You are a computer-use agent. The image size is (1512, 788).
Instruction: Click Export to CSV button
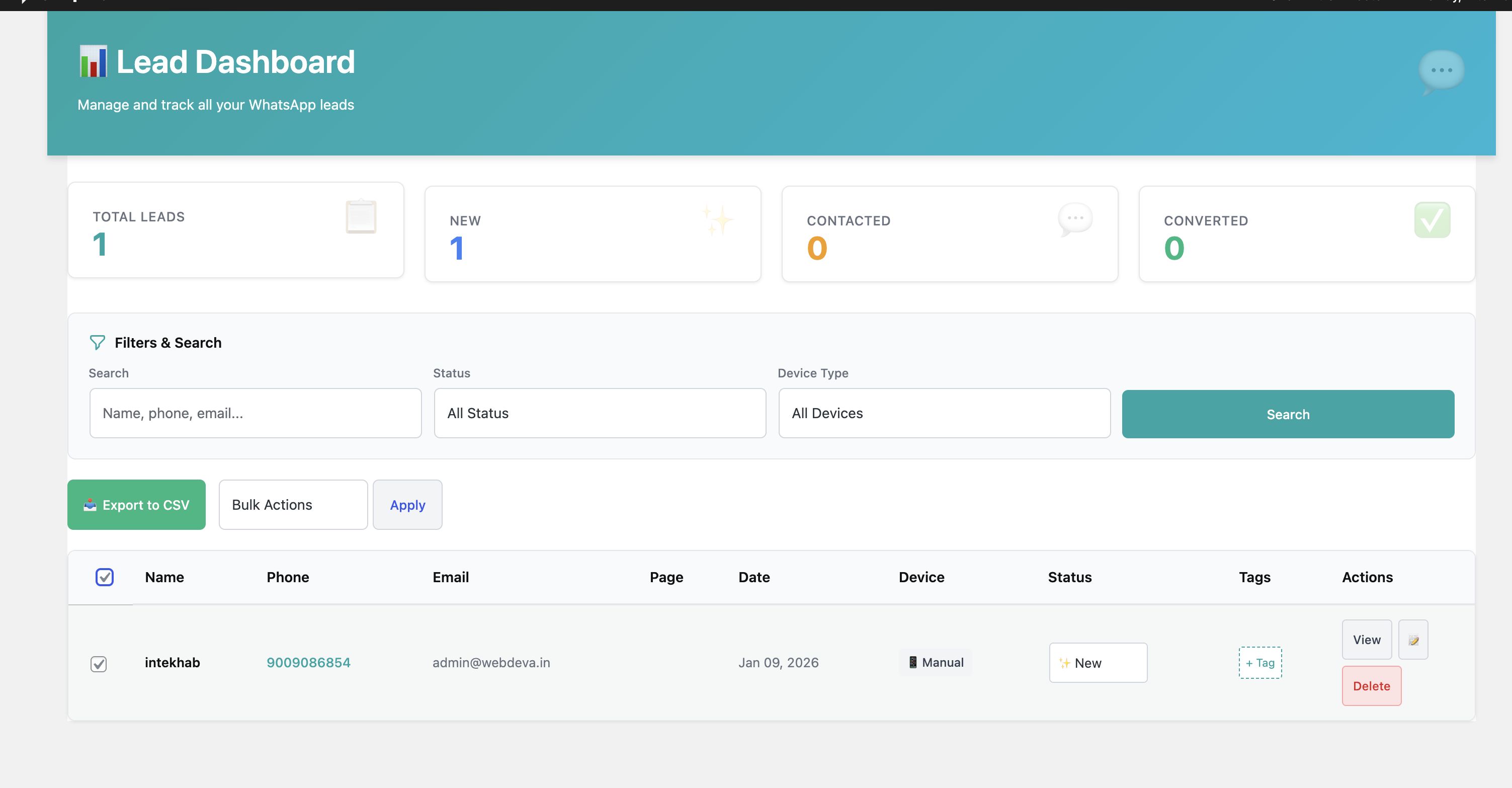[137, 505]
